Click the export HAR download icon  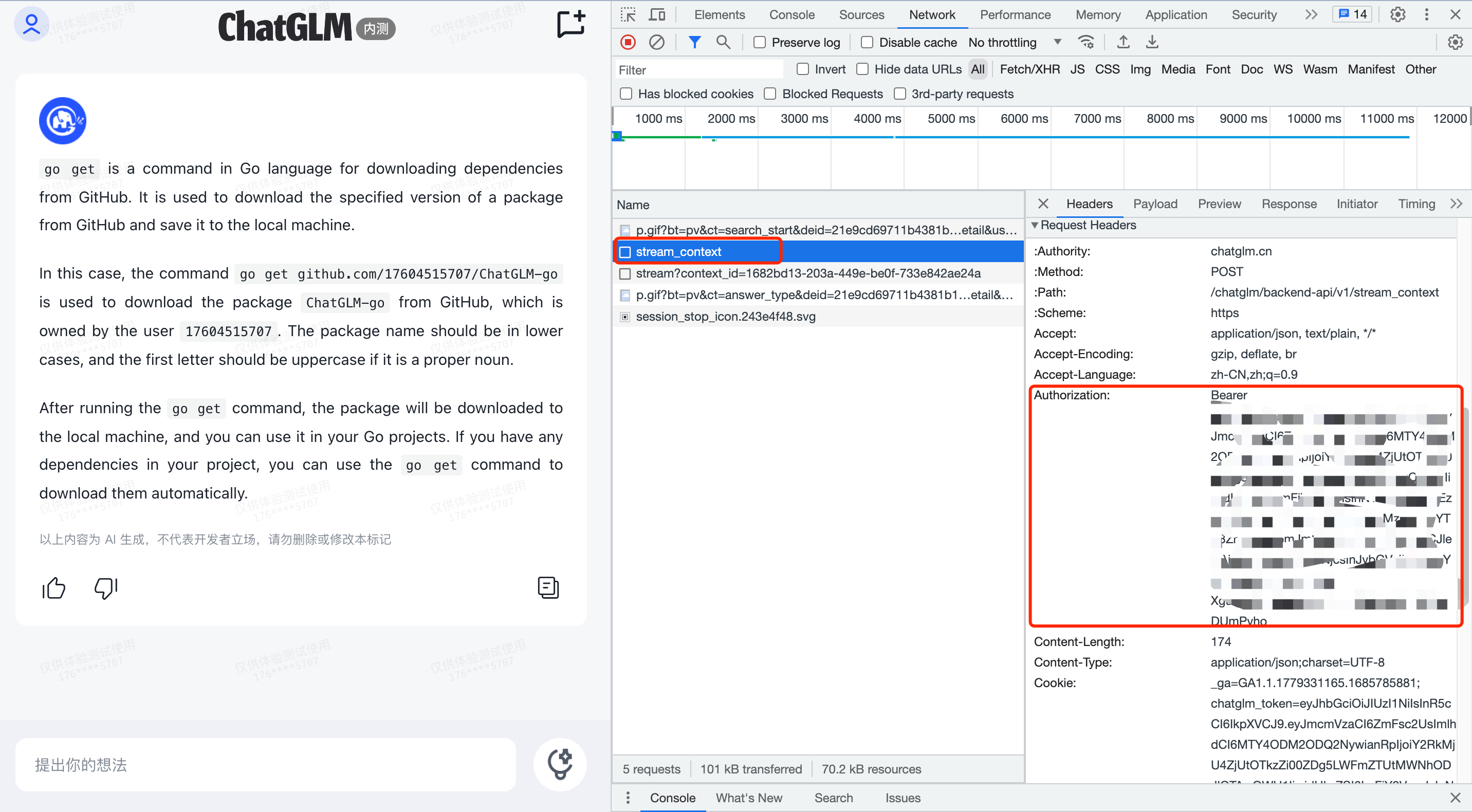(x=1152, y=42)
